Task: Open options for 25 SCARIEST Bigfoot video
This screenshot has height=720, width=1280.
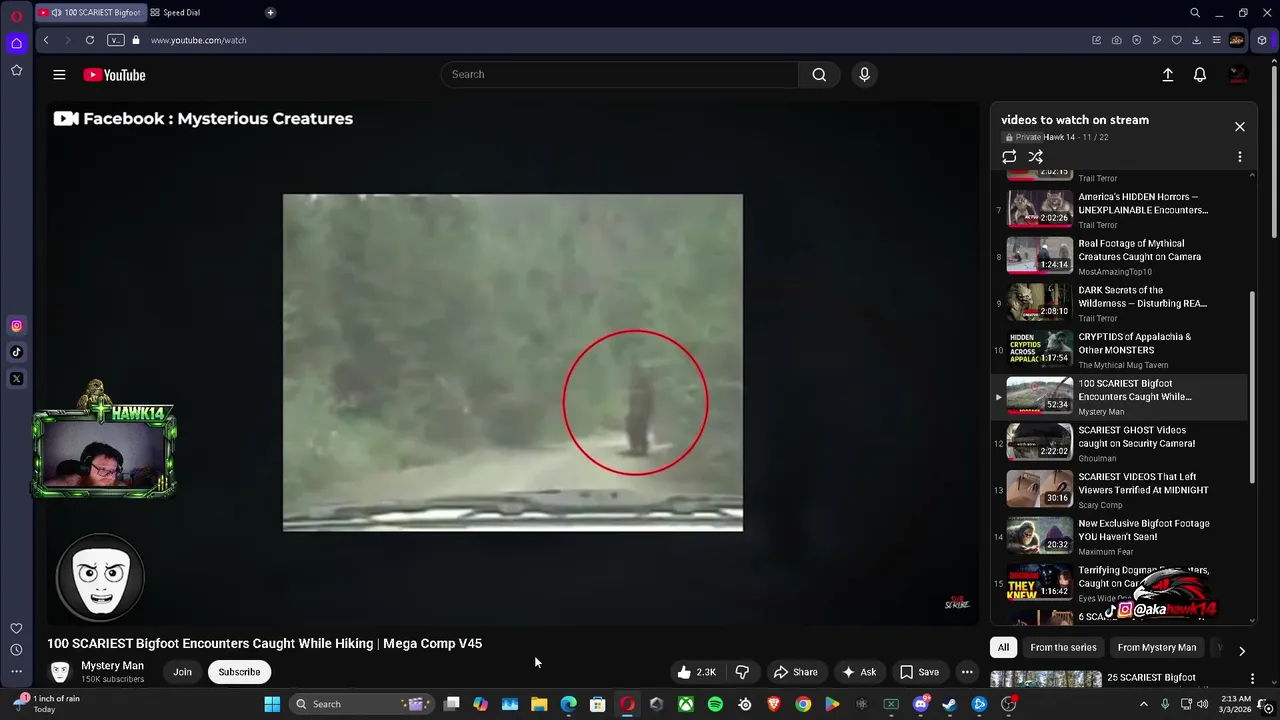Action: click(x=1252, y=679)
